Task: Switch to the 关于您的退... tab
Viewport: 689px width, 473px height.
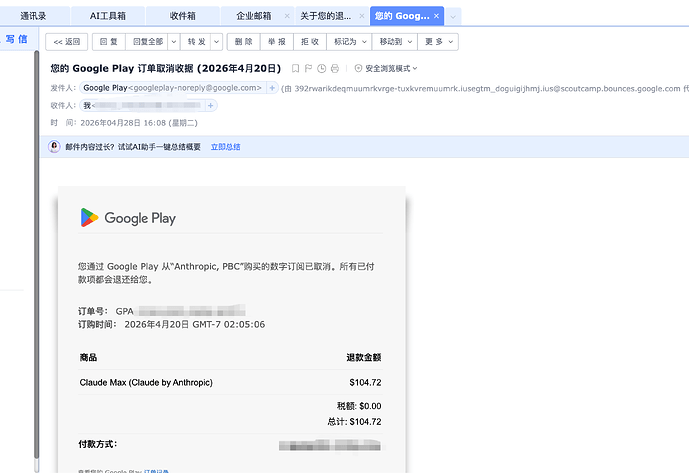Action: (x=326, y=16)
